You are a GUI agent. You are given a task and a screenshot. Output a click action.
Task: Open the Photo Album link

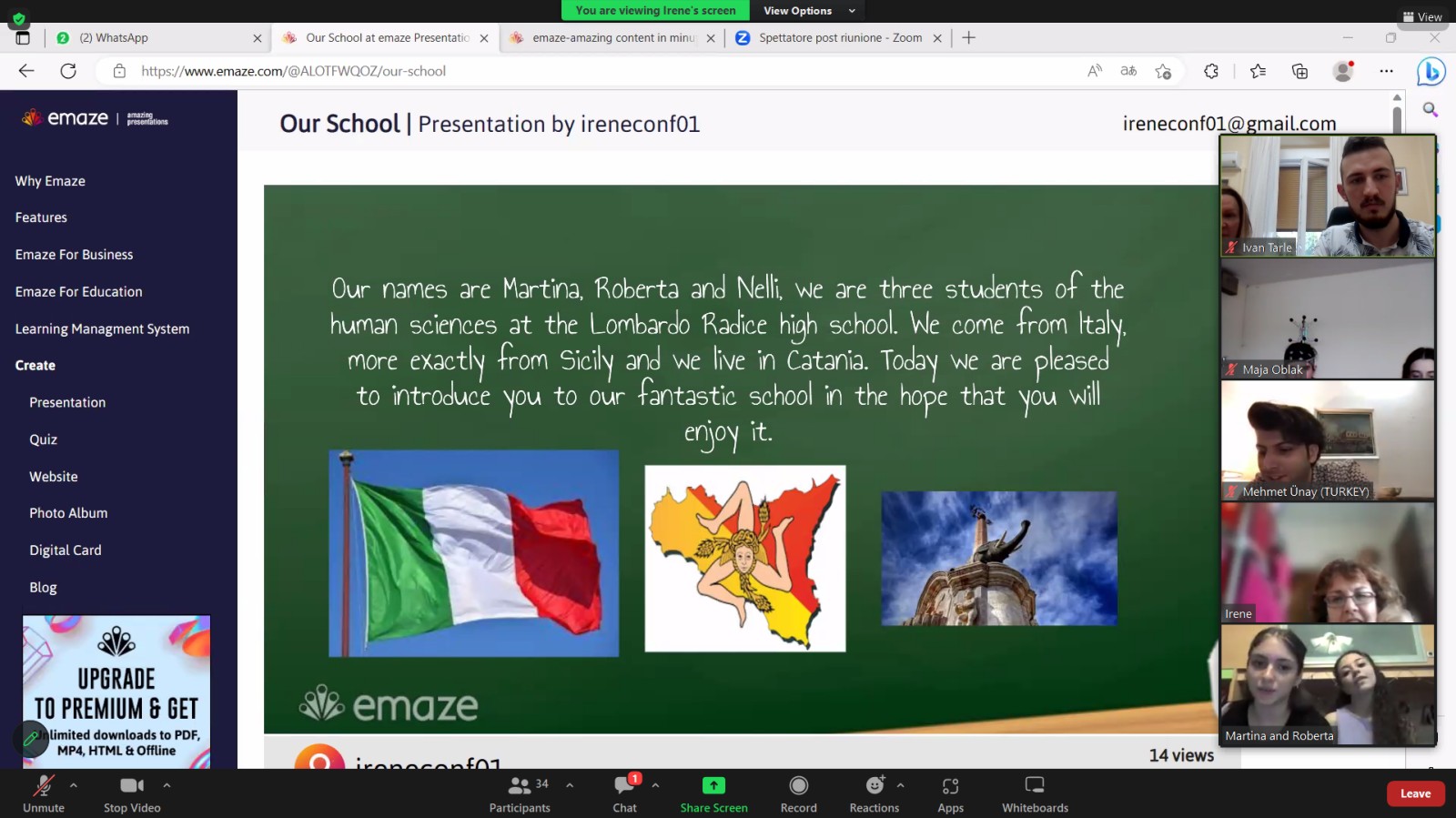coord(68,513)
